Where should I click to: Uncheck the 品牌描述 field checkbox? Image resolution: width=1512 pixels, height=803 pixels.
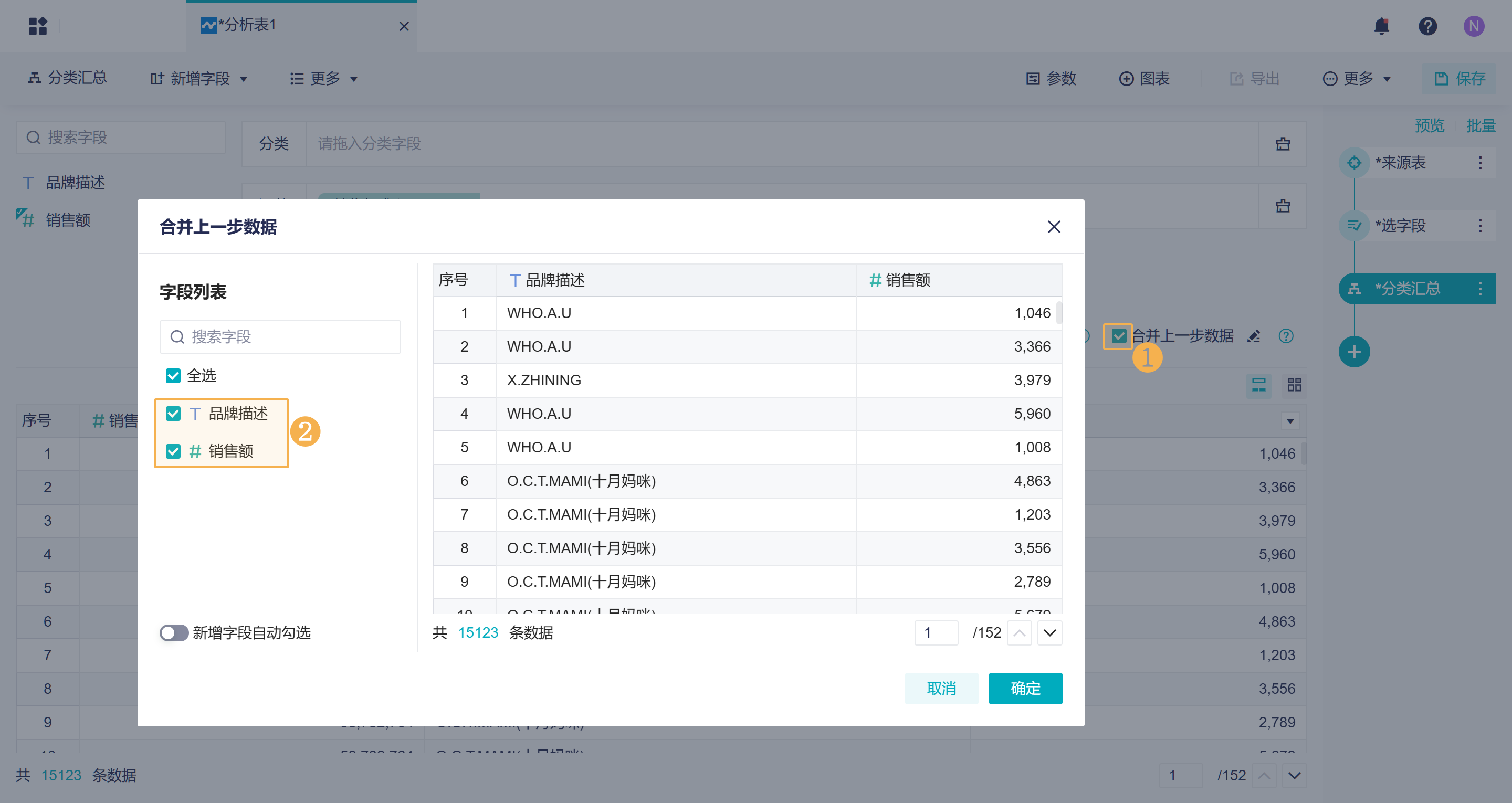click(173, 414)
